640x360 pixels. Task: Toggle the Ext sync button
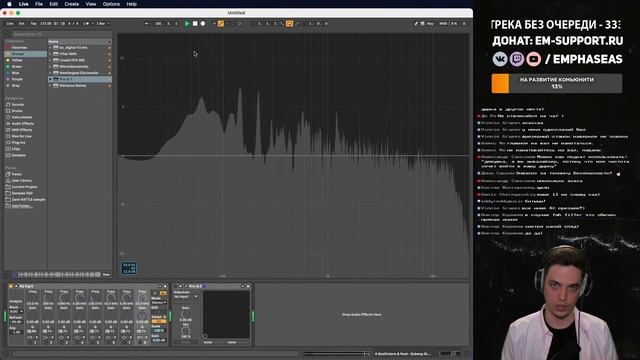coord(22,24)
